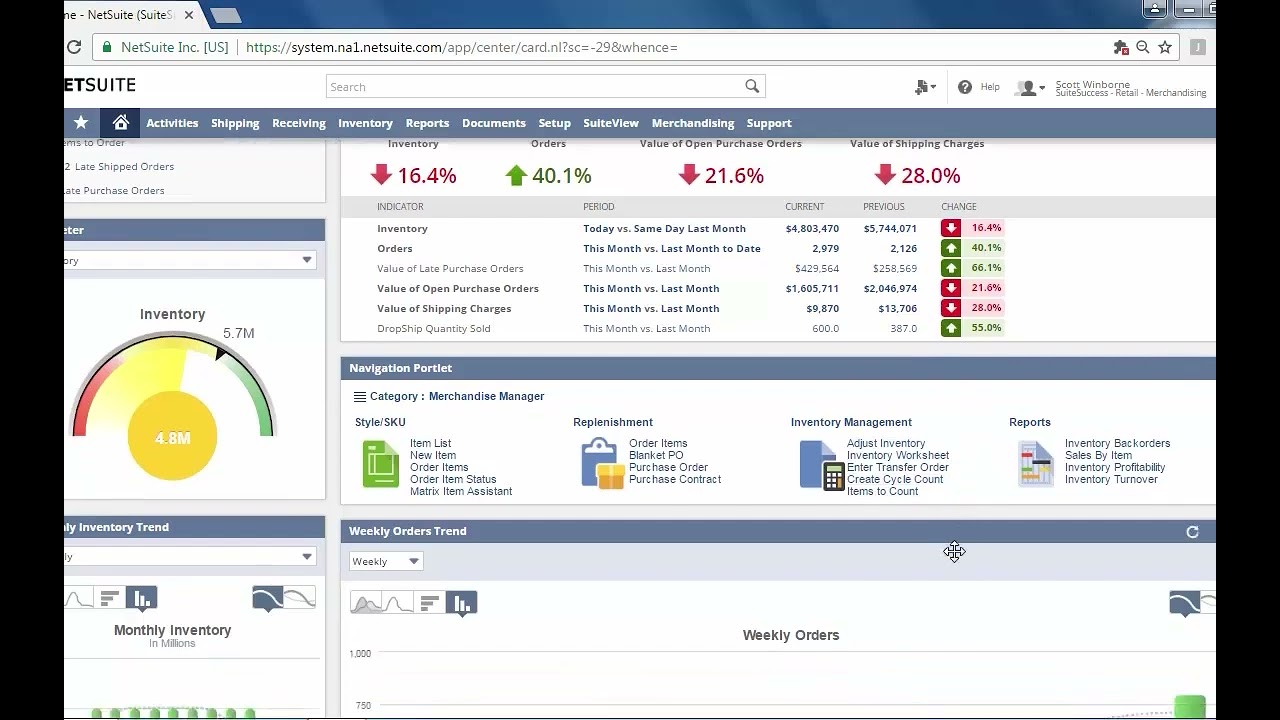Click the Reports spreadsheet icon

[x=1036, y=465]
